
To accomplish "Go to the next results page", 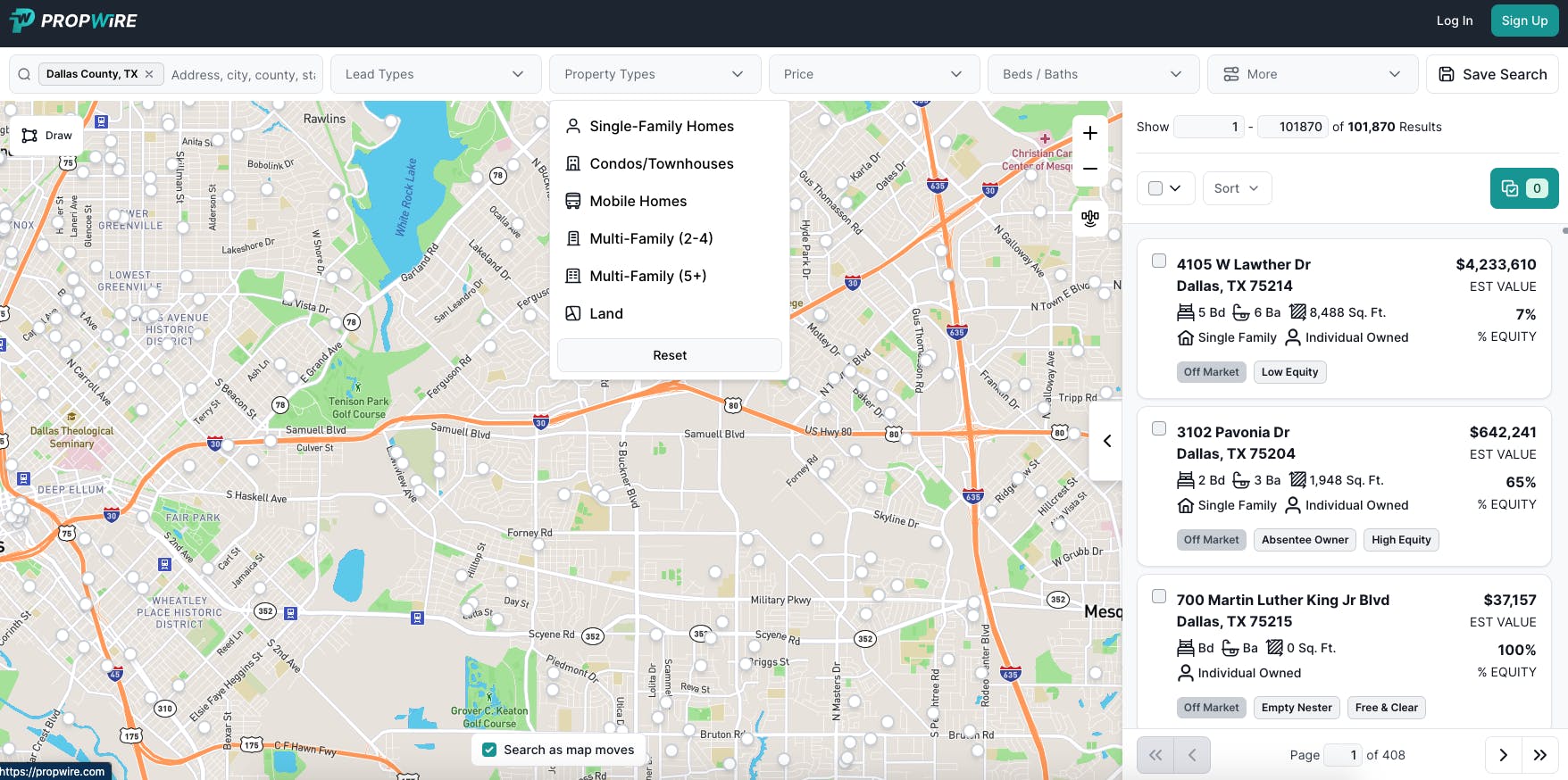I will [1503, 755].
